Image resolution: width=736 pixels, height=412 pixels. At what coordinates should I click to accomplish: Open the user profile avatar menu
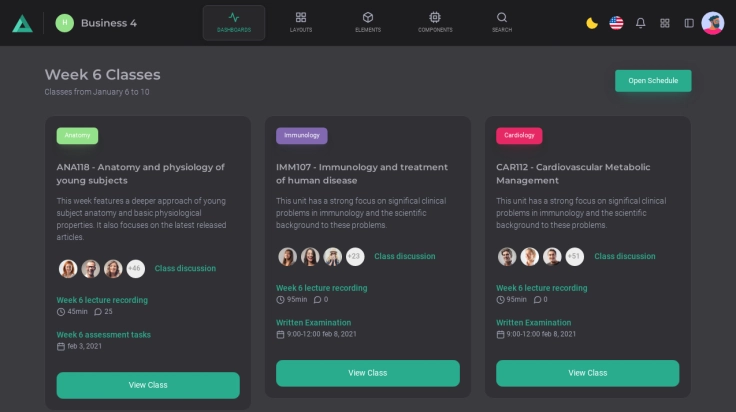713,23
